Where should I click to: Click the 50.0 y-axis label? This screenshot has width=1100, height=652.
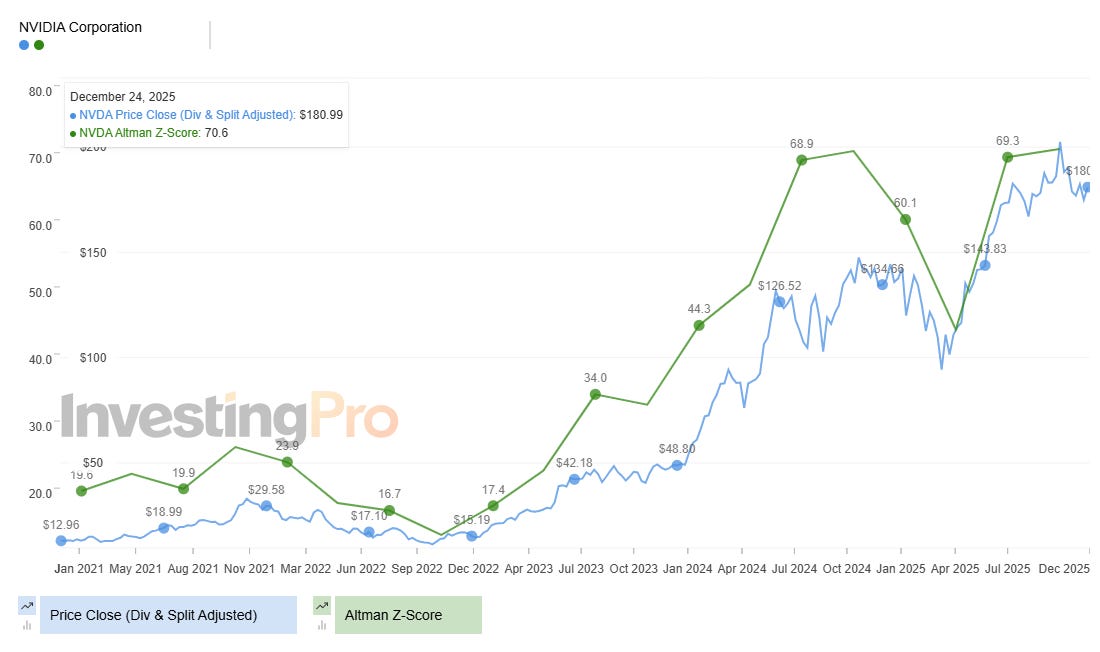(x=41, y=292)
